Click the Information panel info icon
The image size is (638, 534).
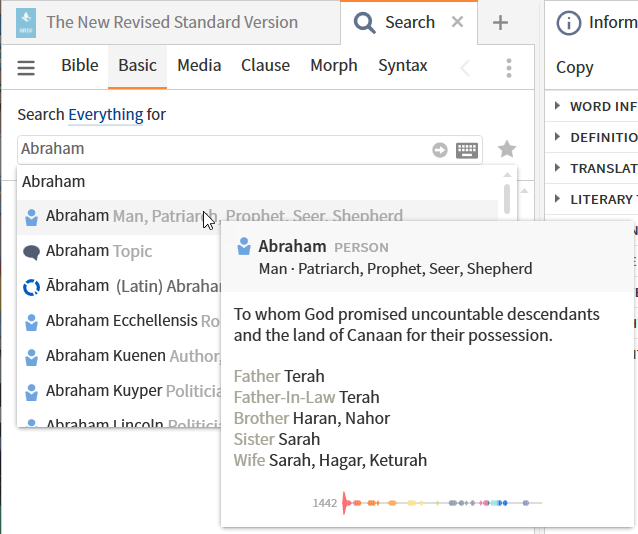(x=568, y=23)
